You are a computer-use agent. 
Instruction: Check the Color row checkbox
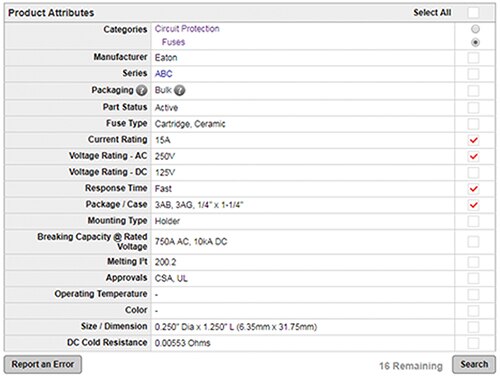[473, 311]
